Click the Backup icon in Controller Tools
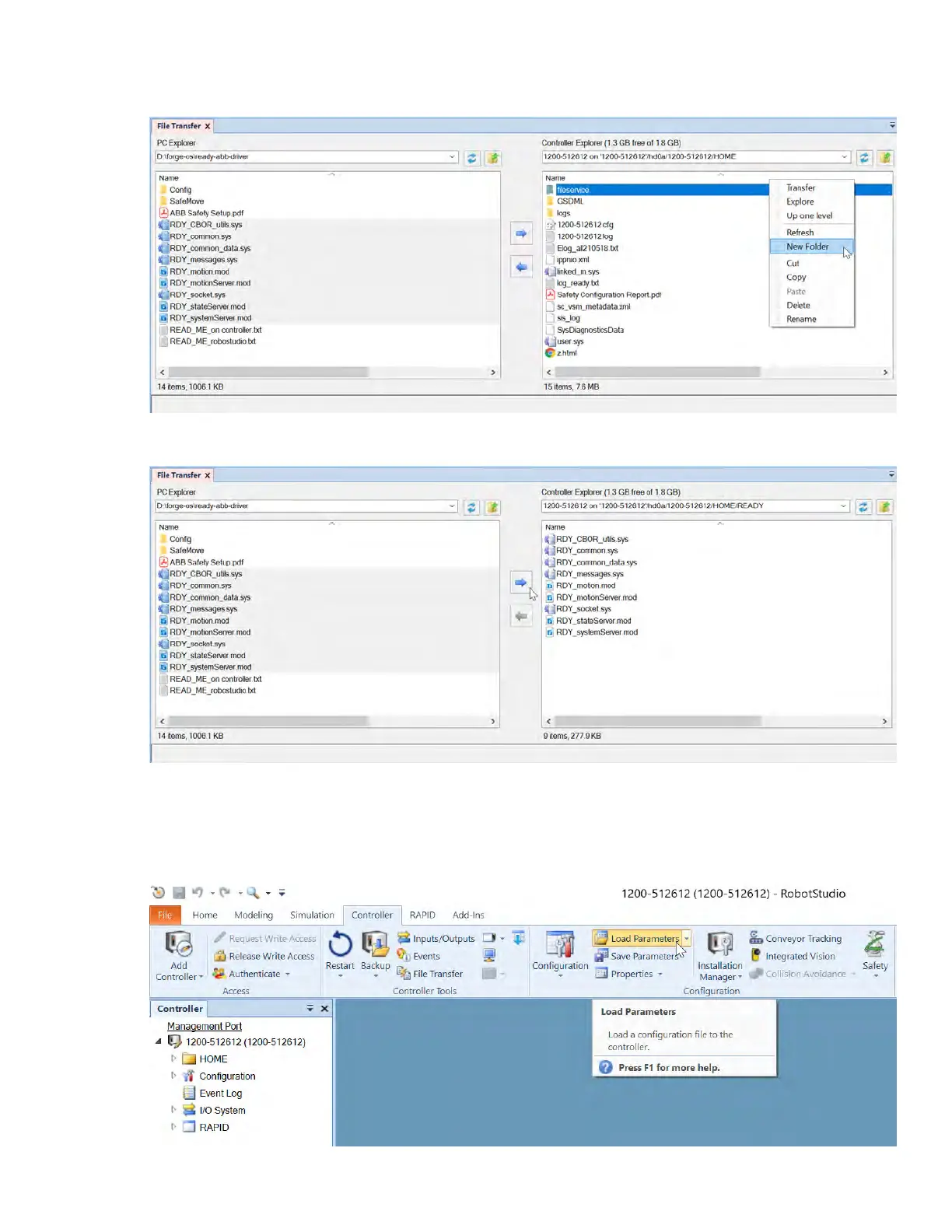Viewport: 952px width, 1232px height. coord(375,944)
